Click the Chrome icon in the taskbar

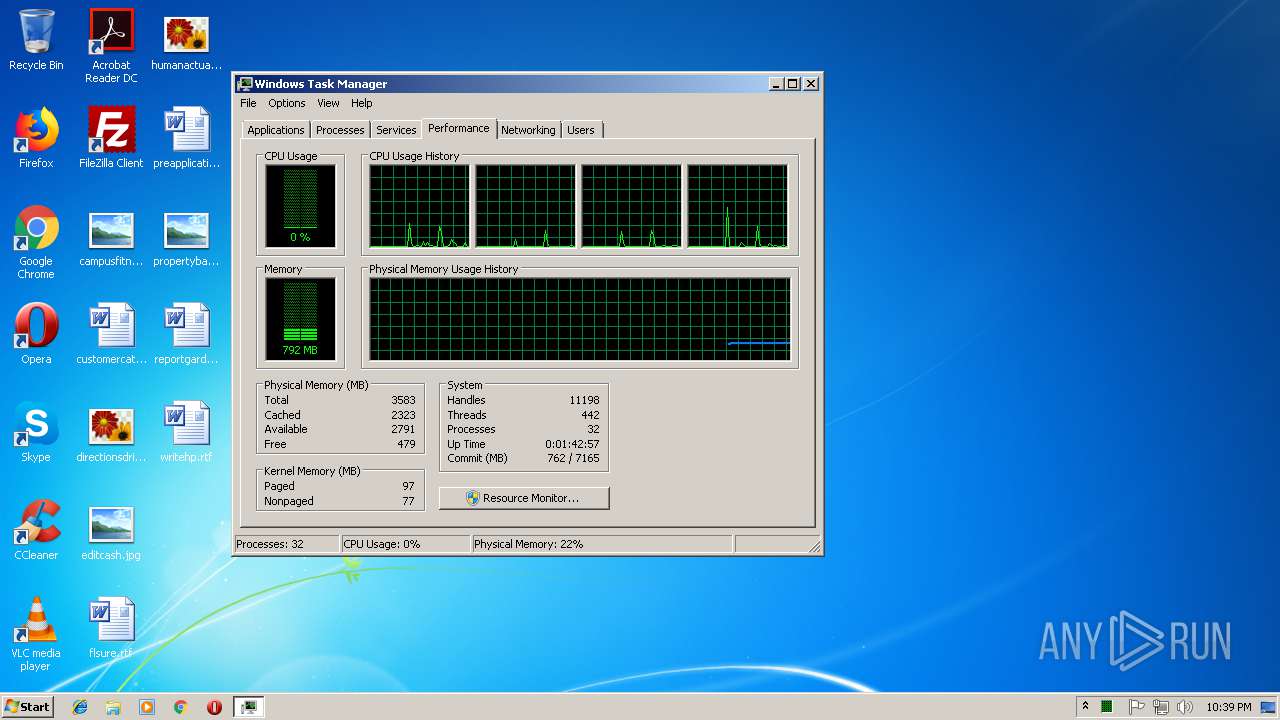[181, 707]
